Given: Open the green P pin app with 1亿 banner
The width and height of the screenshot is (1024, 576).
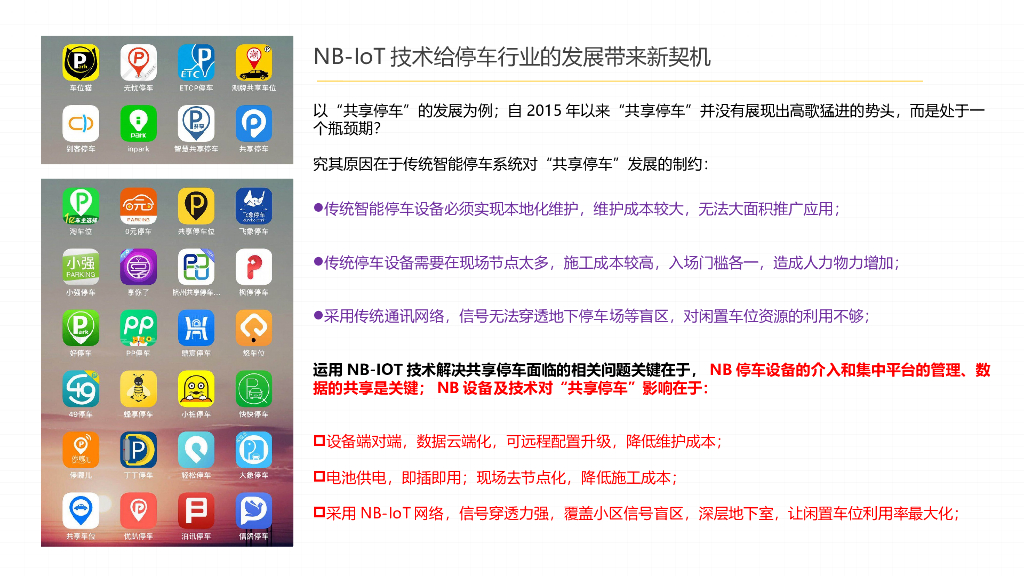Looking at the screenshot, I should [x=80, y=206].
